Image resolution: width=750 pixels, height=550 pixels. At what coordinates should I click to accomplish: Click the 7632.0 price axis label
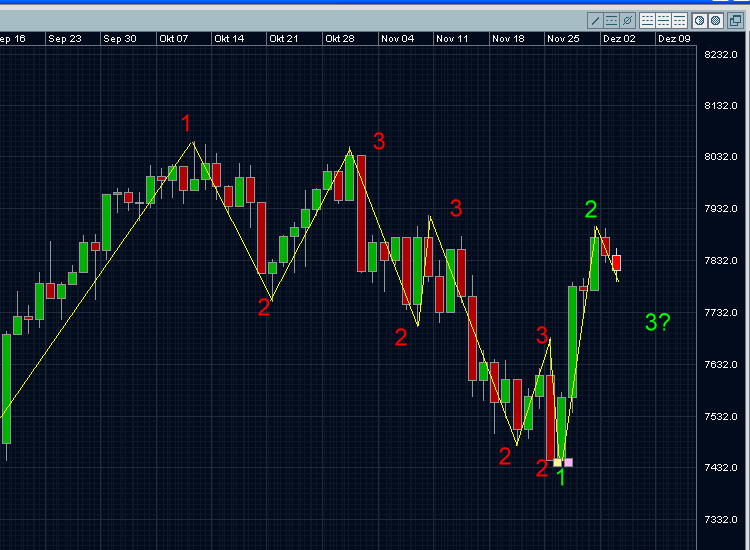tap(721, 365)
